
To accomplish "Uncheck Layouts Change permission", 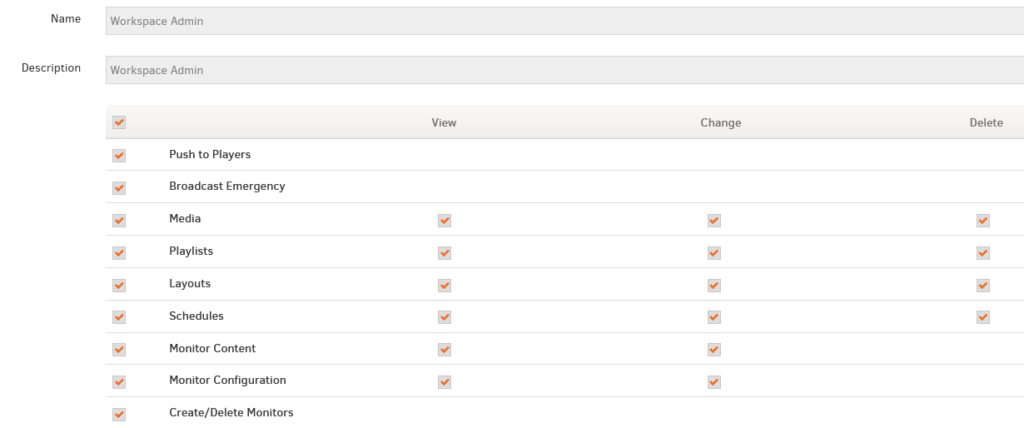I will [714, 285].
